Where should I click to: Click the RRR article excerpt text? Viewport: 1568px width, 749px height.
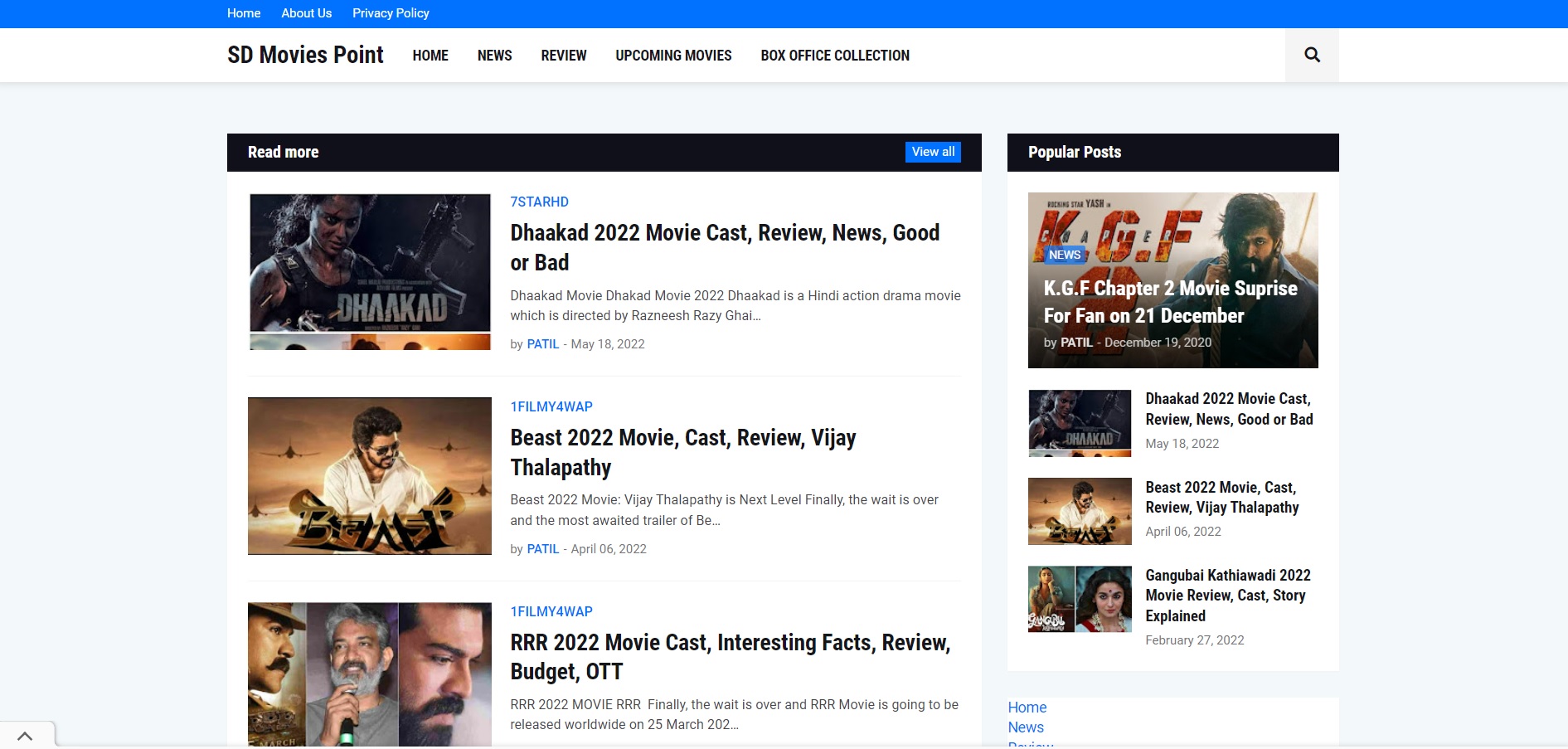click(x=734, y=714)
